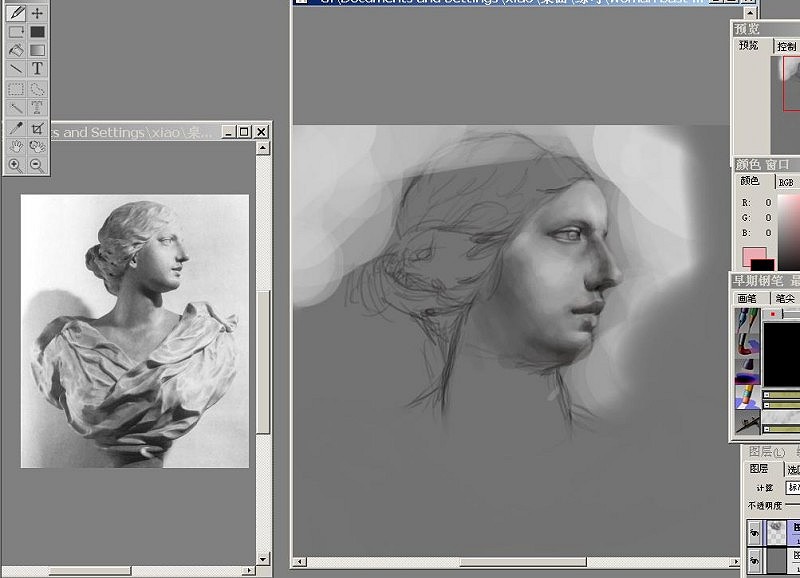
Task: Select the Rotate canvas hand tool
Action: coord(37,146)
